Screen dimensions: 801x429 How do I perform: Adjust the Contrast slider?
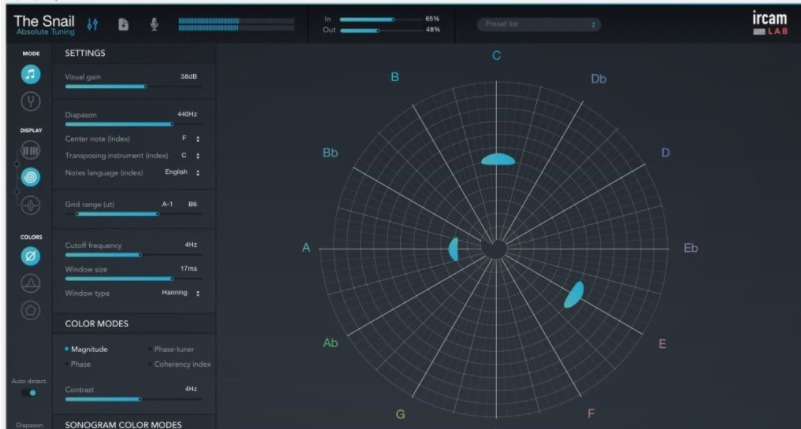(133, 399)
